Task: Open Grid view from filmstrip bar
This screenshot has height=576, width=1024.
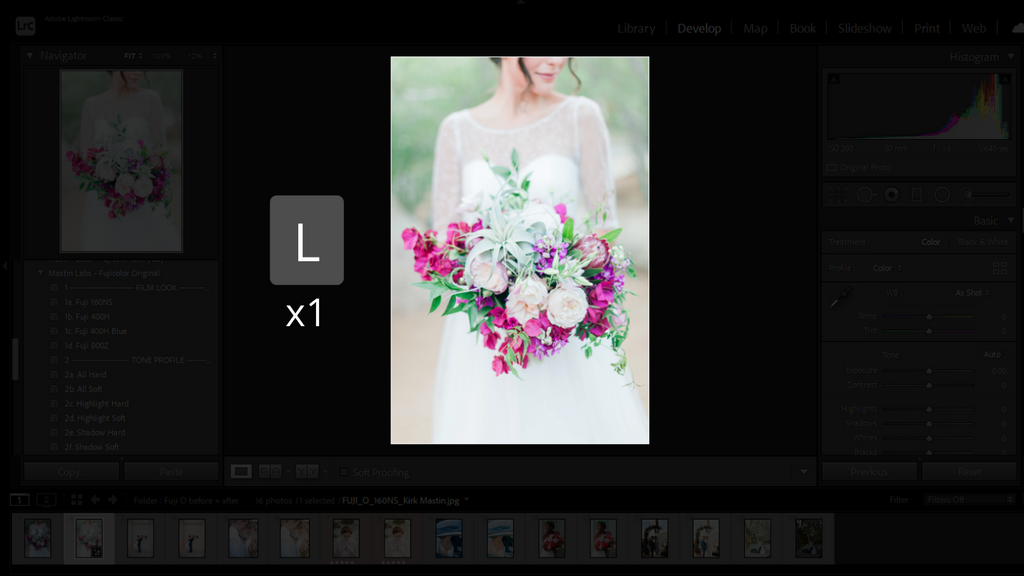Action: coord(76,500)
